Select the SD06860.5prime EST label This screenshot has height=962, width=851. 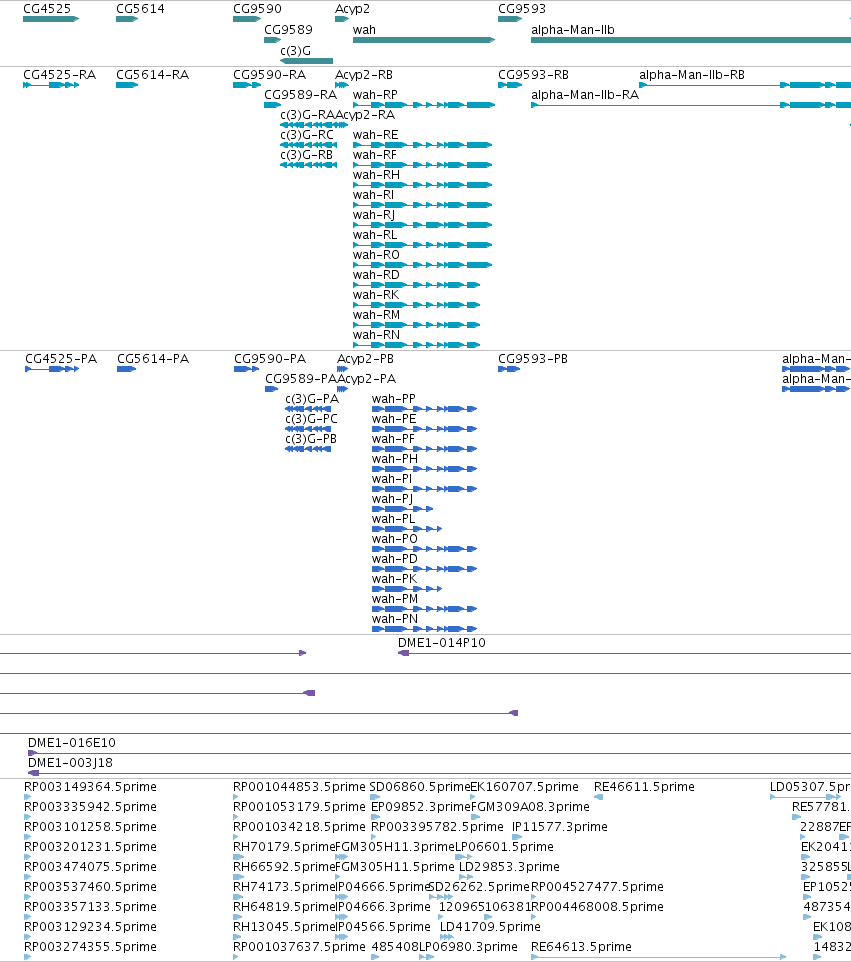420,787
